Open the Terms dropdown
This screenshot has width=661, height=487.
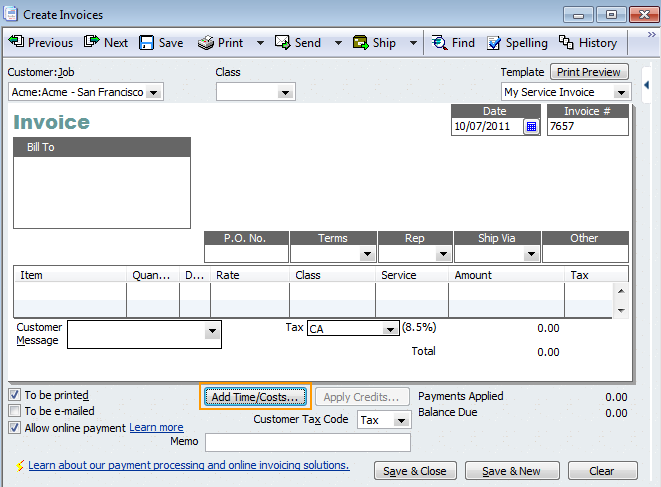[367, 254]
